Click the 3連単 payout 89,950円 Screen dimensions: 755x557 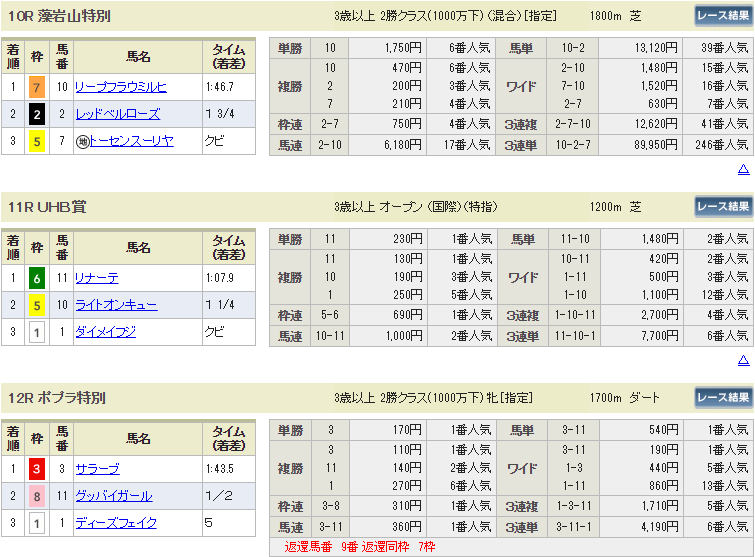tap(656, 145)
